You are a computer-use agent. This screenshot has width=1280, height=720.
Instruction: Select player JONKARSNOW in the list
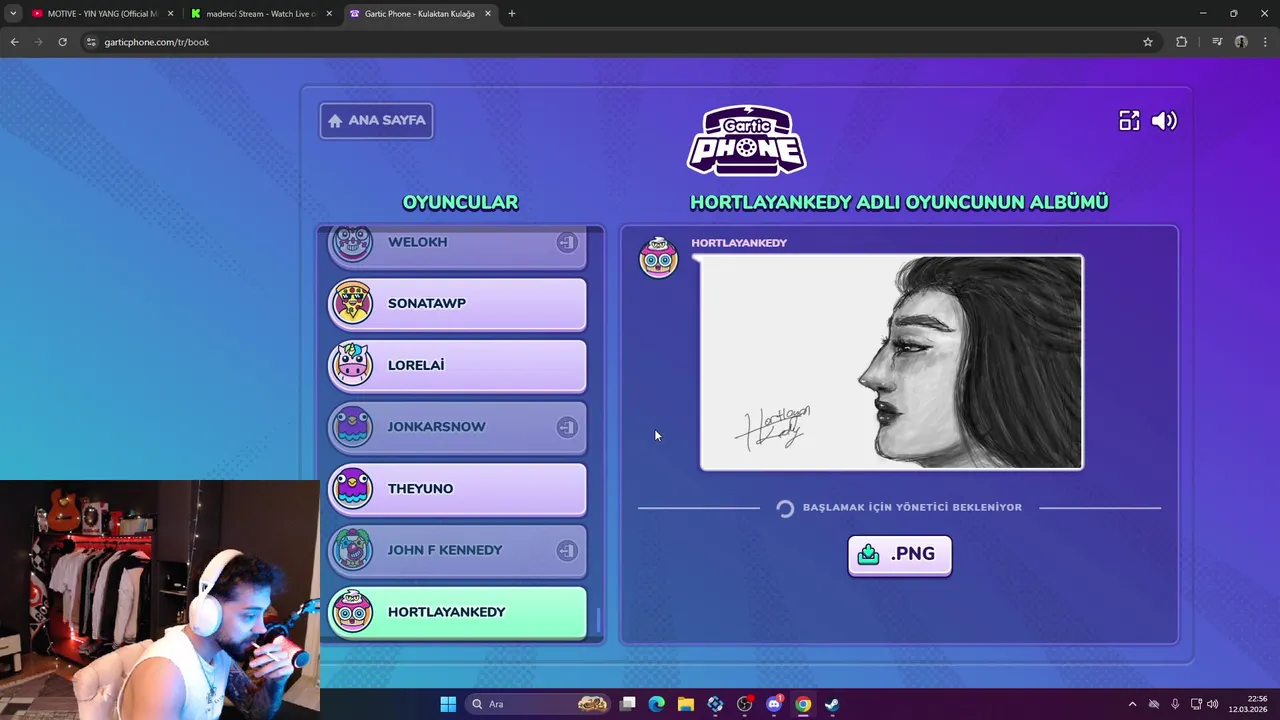[457, 427]
